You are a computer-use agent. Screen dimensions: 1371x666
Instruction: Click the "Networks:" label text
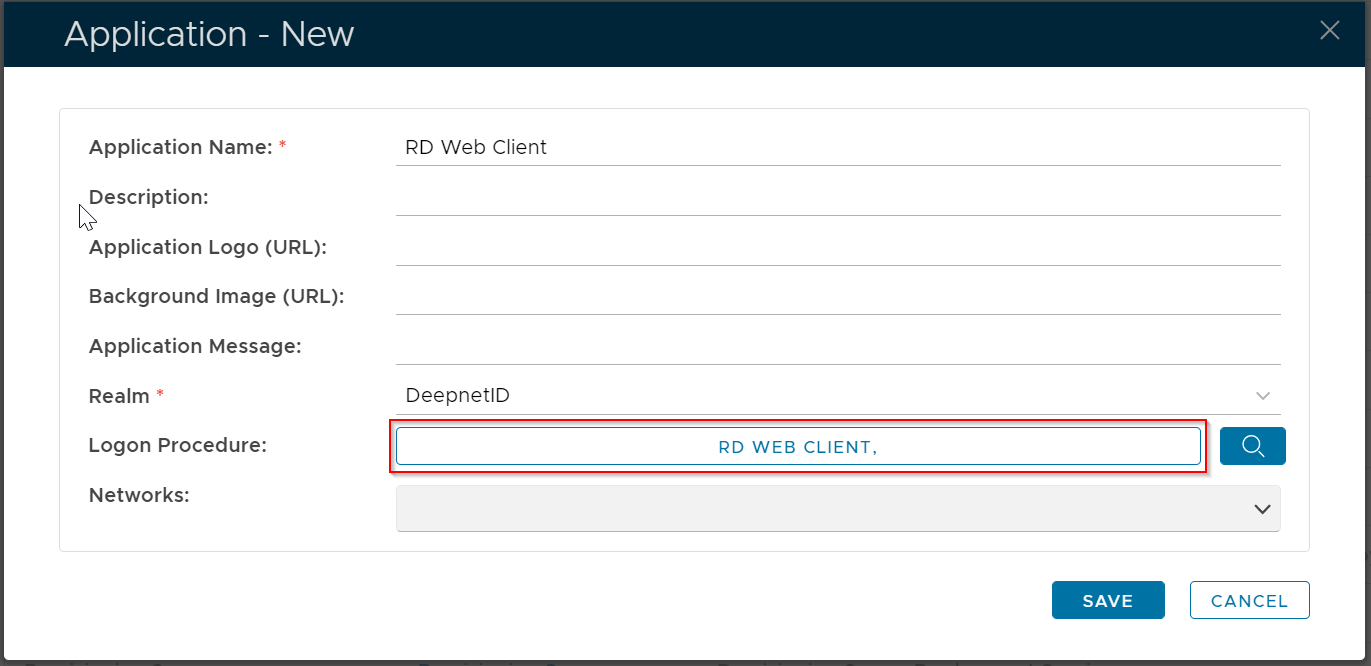pyautogui.click(x=139, y=495)
